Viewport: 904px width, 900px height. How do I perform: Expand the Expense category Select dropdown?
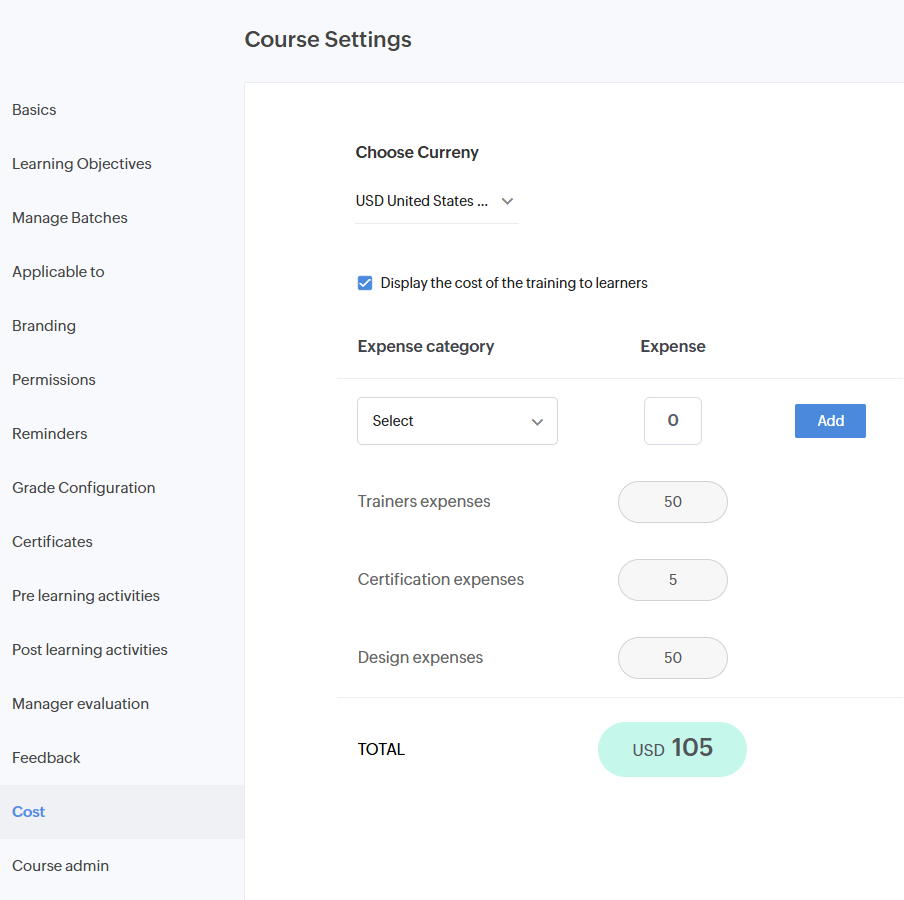point(457,421)
